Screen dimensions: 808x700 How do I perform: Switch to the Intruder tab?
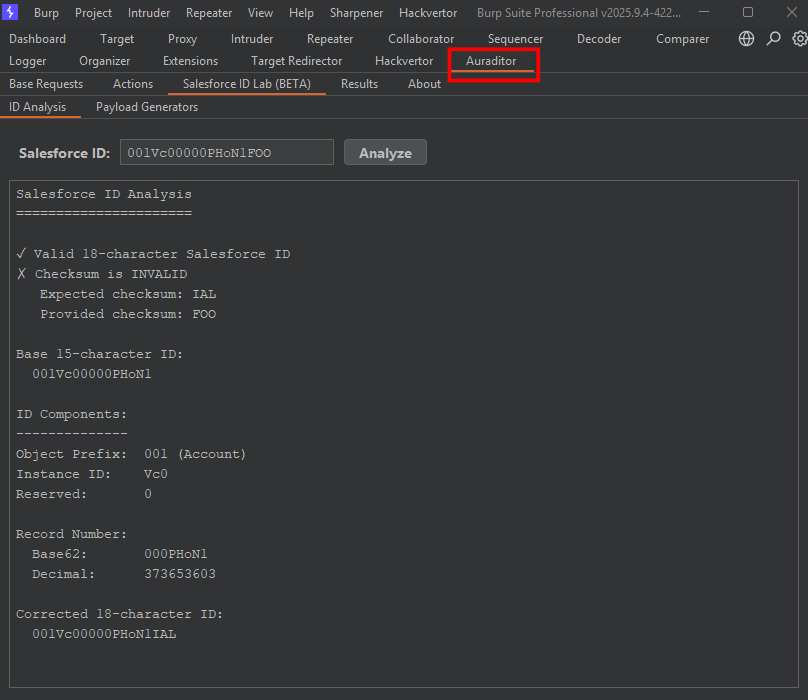[x=252, y=39]
